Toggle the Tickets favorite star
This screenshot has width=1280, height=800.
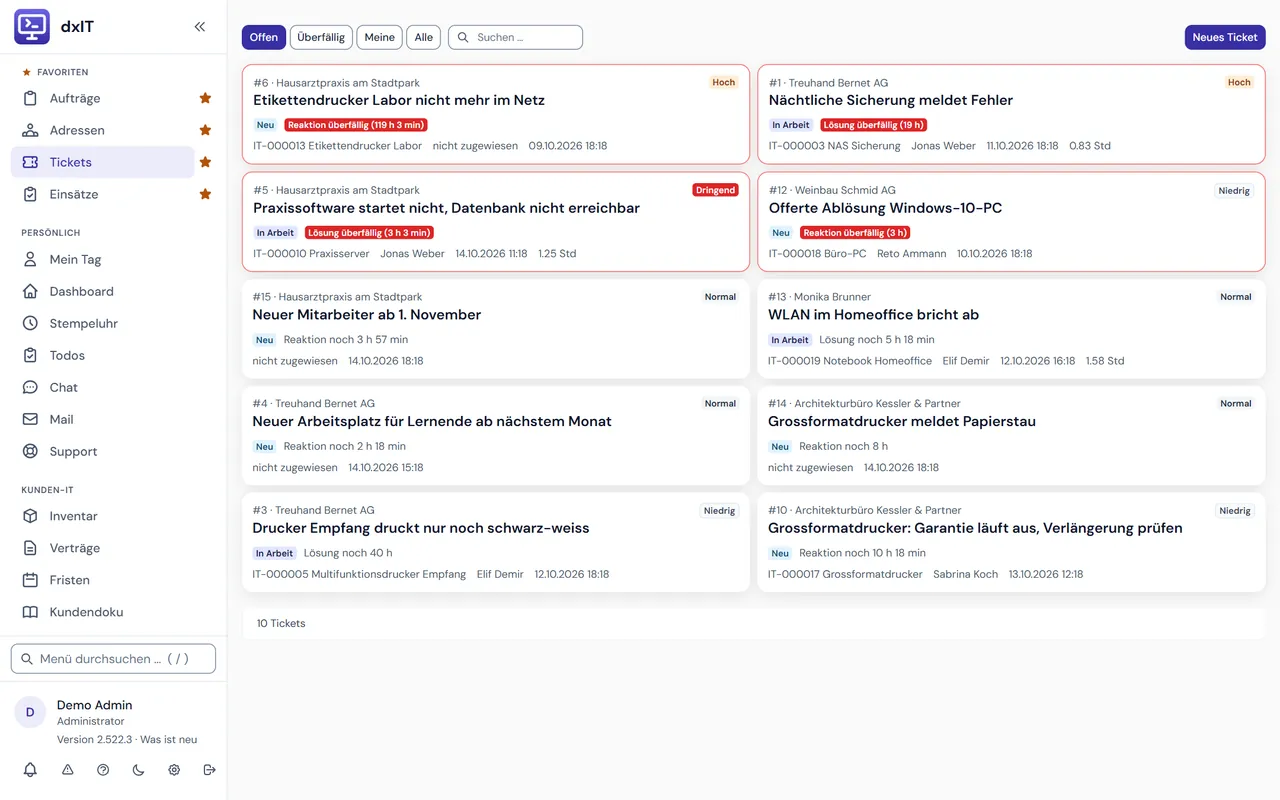[x=205, y=162]
